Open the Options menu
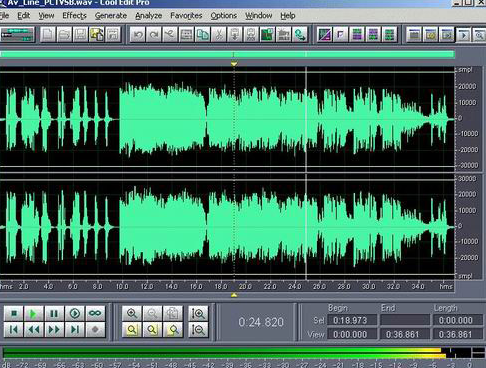Viewport: 486px width, 368px height. [x=224, y=16]
